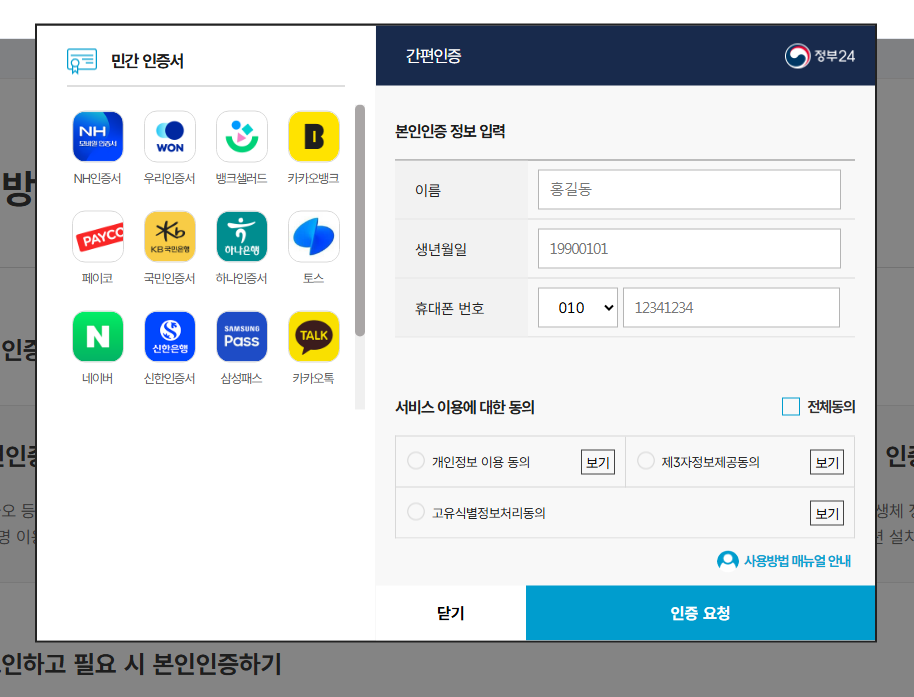Click the 닫기 button
The width and height of the screenshot is (914, 697).
[449, 613]
